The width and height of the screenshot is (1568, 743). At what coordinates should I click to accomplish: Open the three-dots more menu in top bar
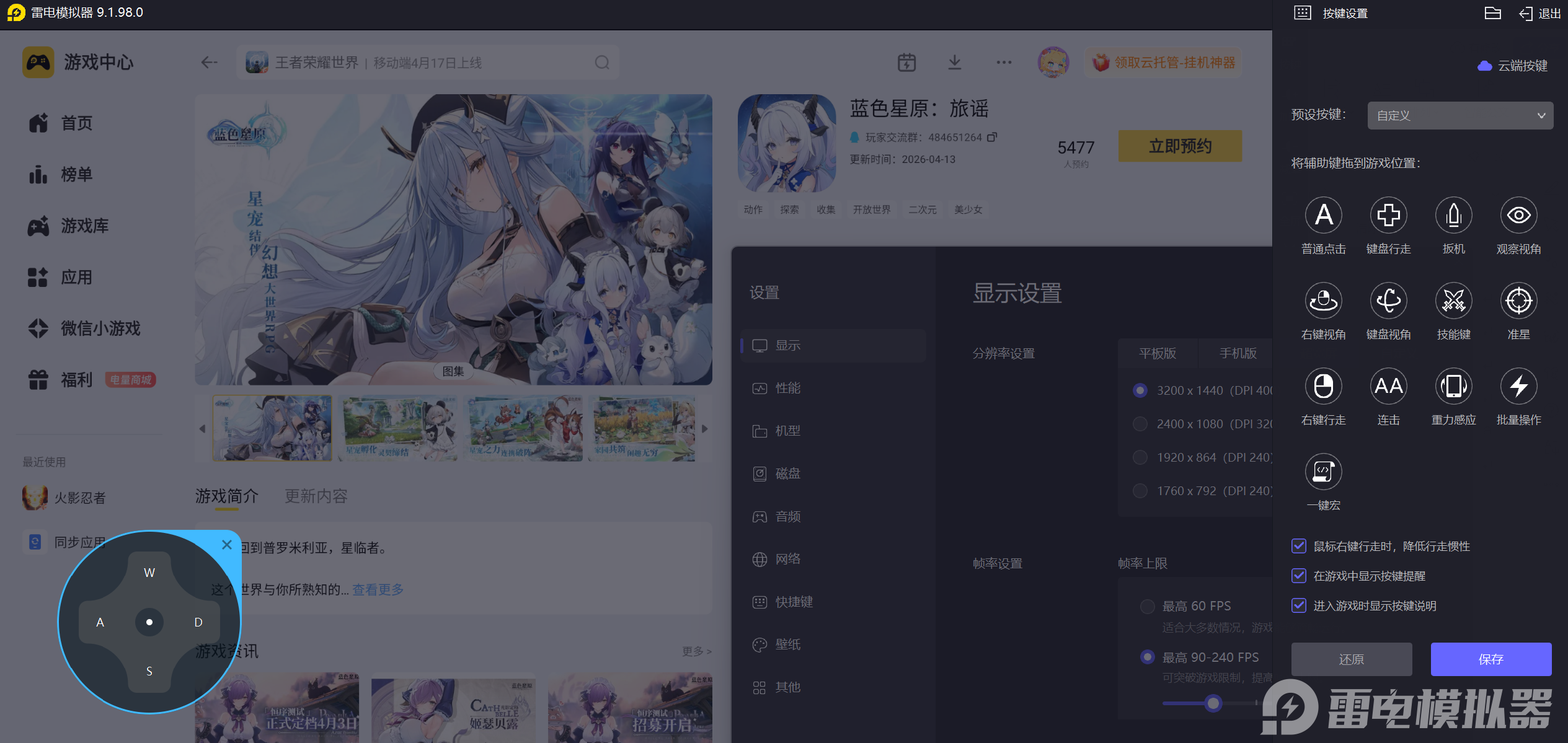[x=1004, y=63]
